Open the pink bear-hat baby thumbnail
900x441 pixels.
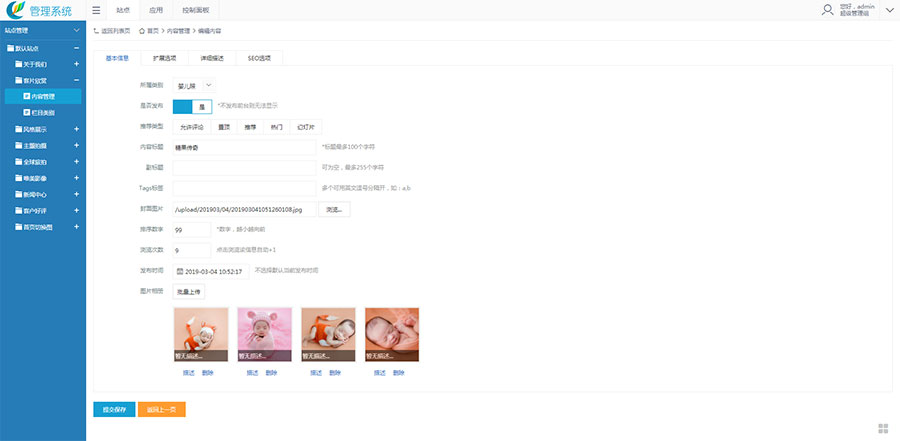265,334
